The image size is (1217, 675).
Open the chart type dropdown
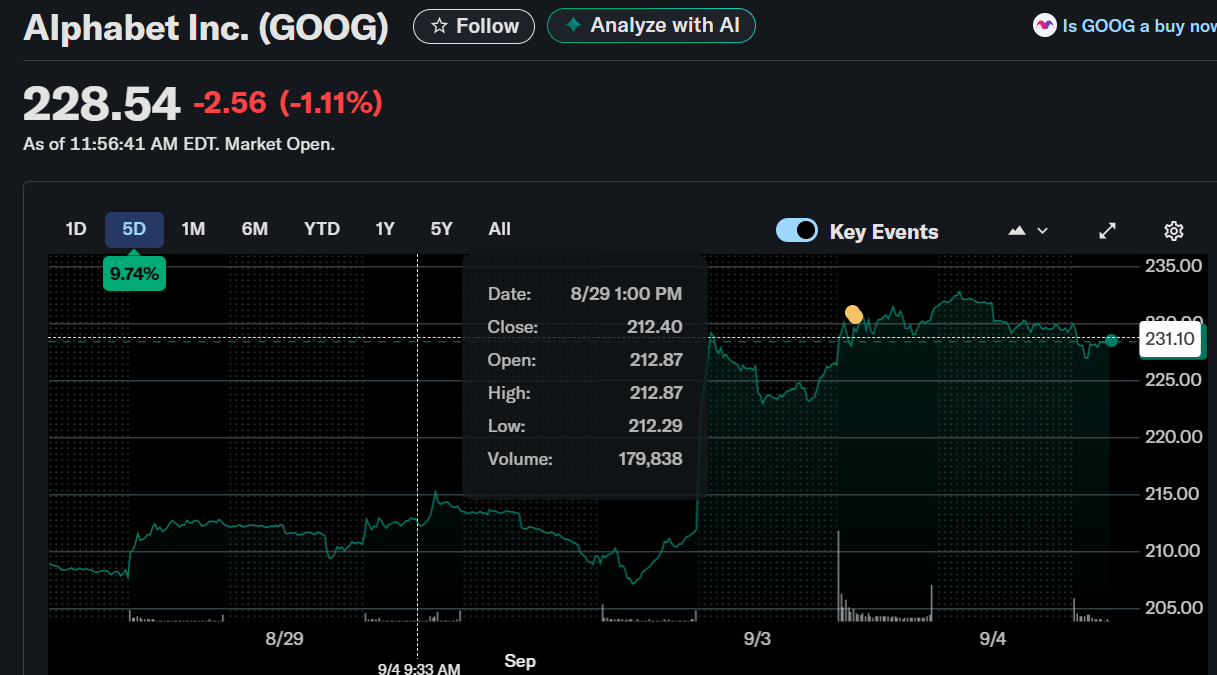[x=1028, y=231]
